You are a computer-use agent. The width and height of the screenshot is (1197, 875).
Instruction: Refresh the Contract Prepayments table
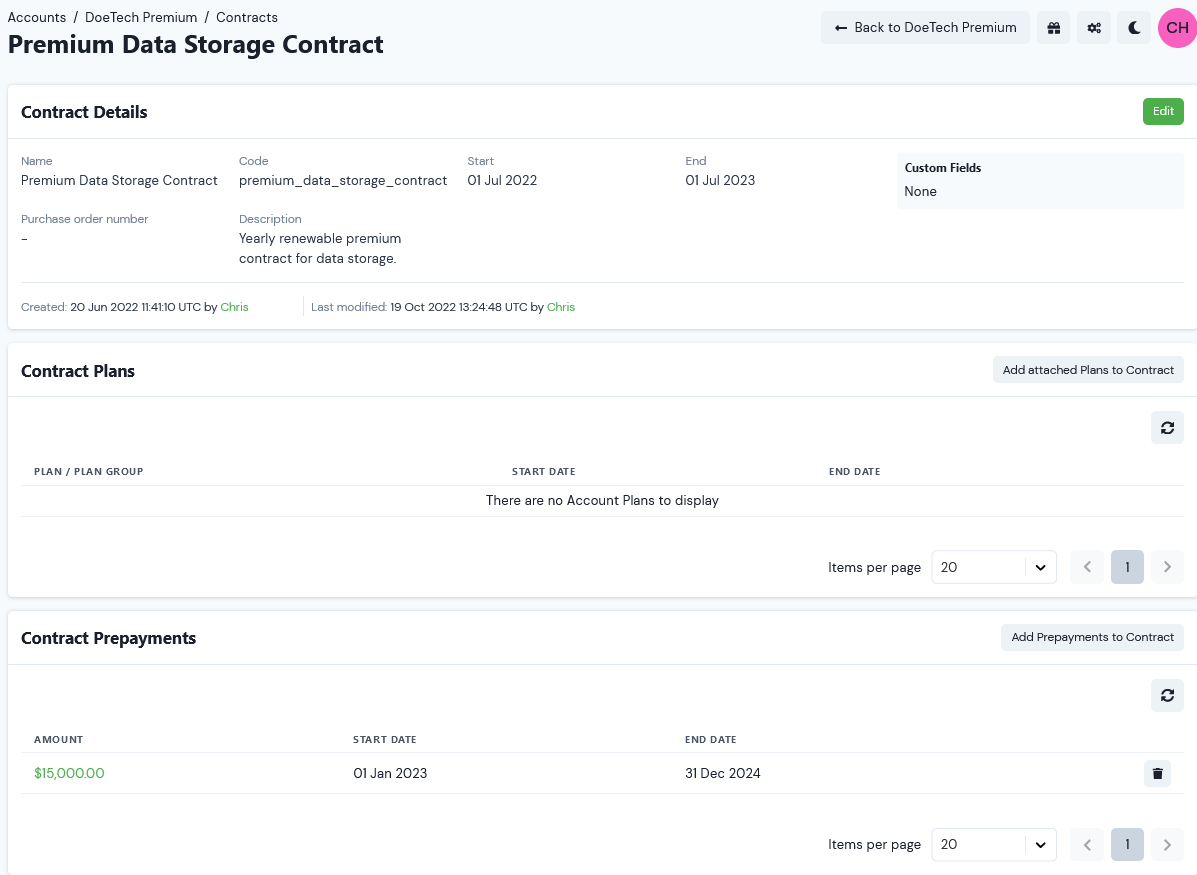[x=1167, y=695]
